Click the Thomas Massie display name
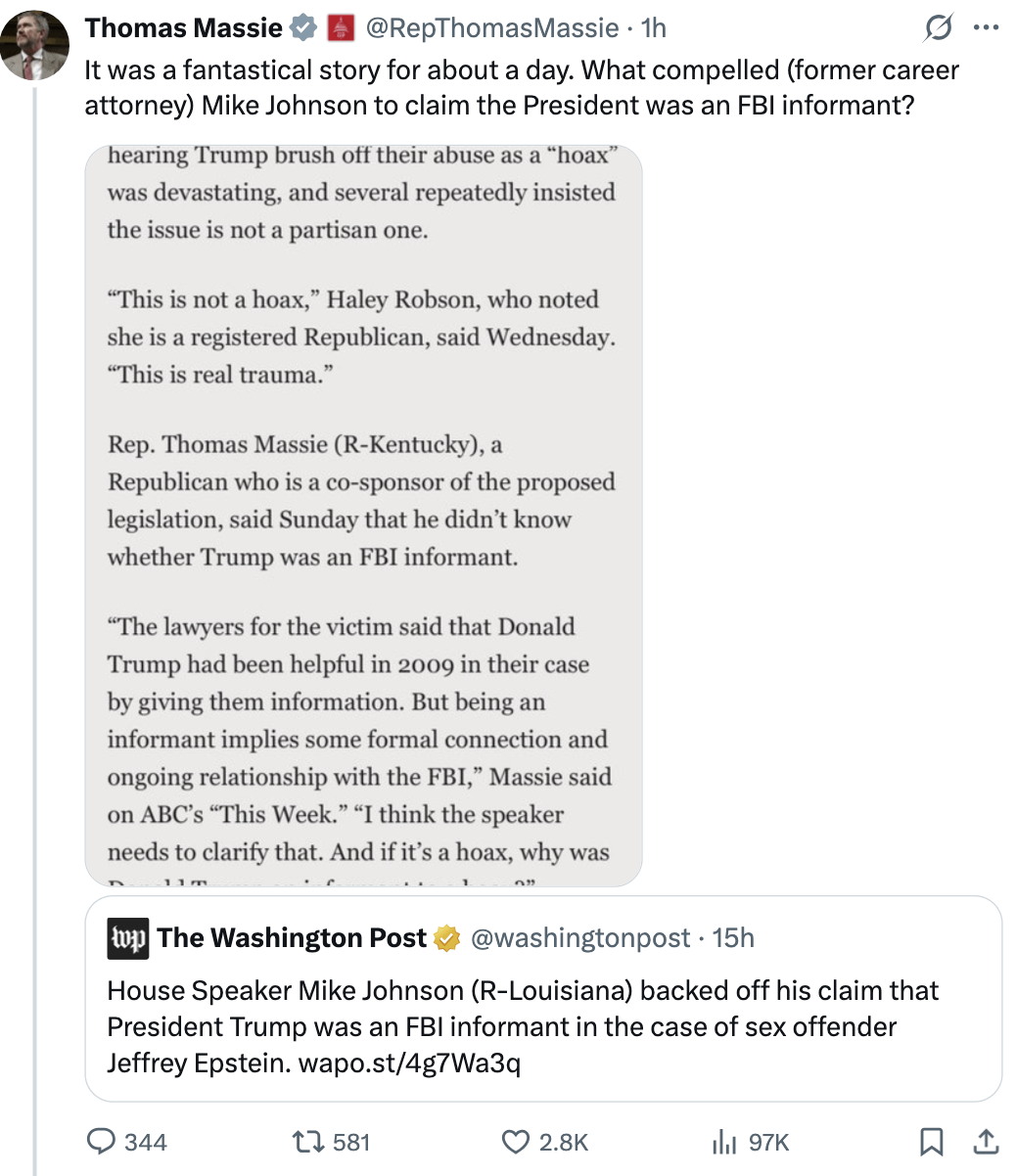The height and width of the screenshot is (1176, 1016). tap(184, 28)
